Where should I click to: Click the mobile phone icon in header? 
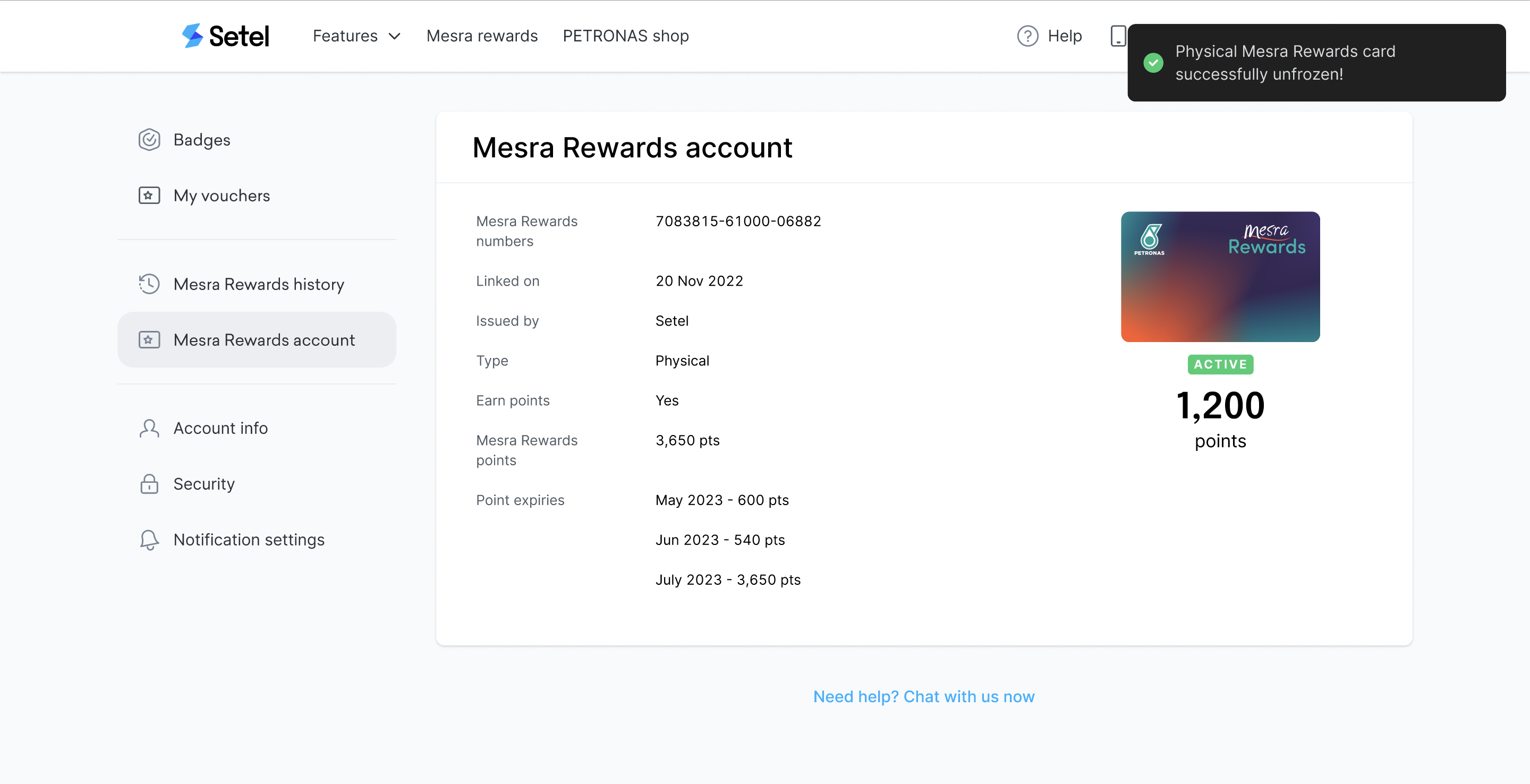(1118, 36)
